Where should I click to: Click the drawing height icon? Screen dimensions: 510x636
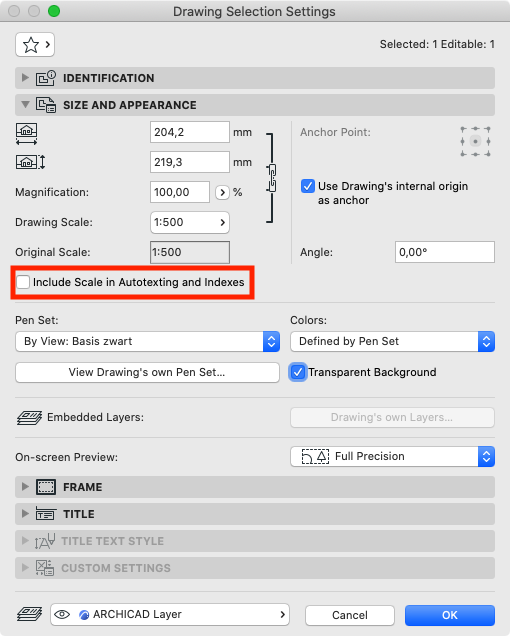pyautogui.click(x=30, y=162)
